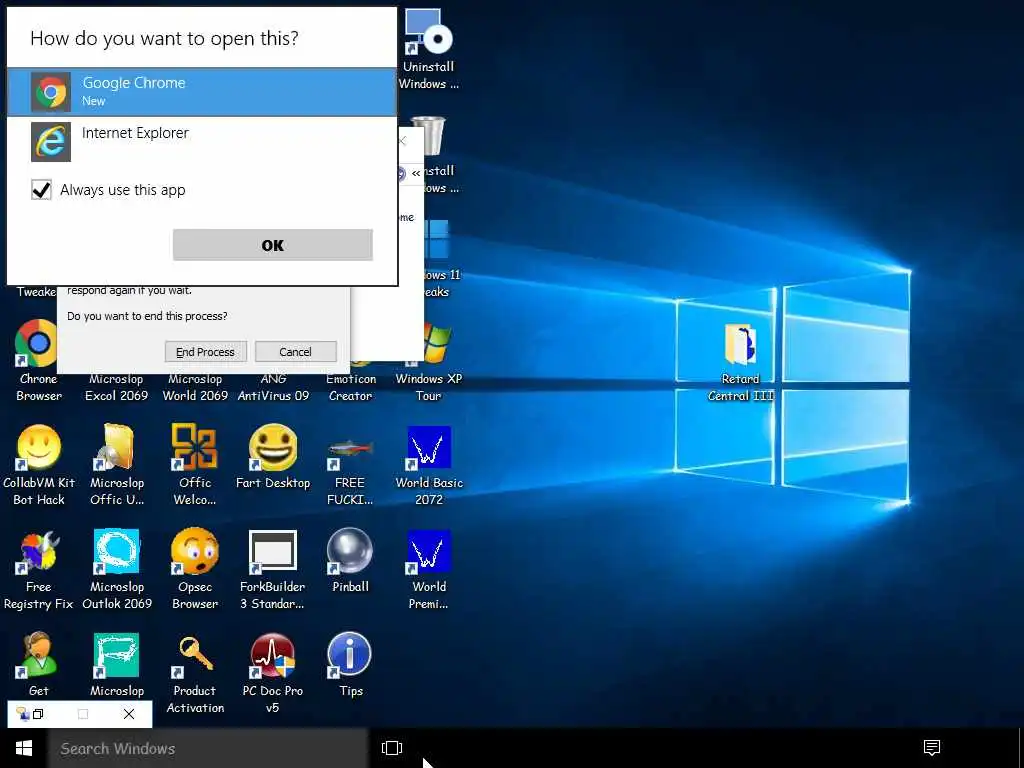Select the PC Doc Pro v5 icon
The height and width of the screenshot is (768, 1024).
[272, 673]
